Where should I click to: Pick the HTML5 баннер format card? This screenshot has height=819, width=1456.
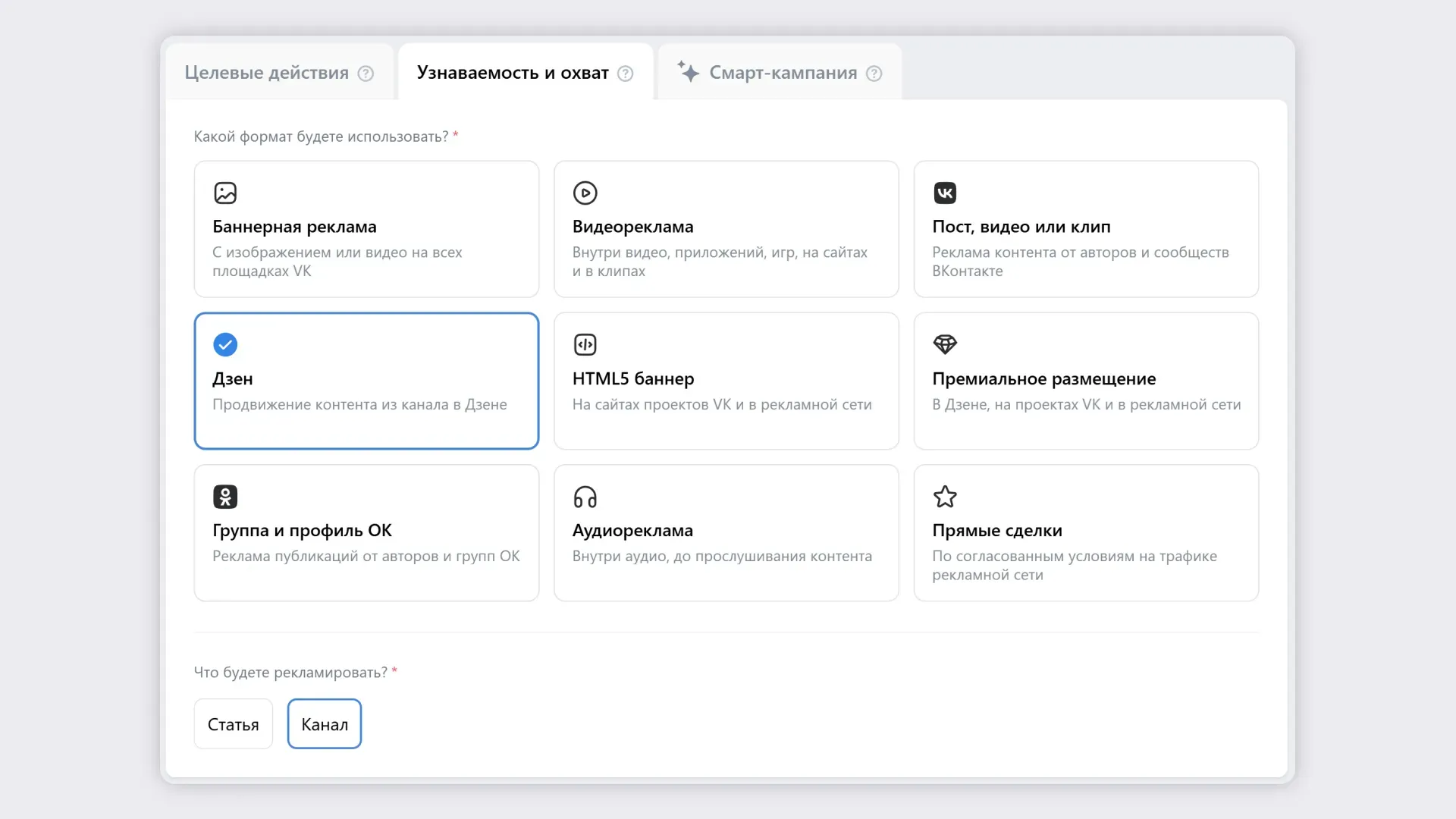click(x=726, y=381)
